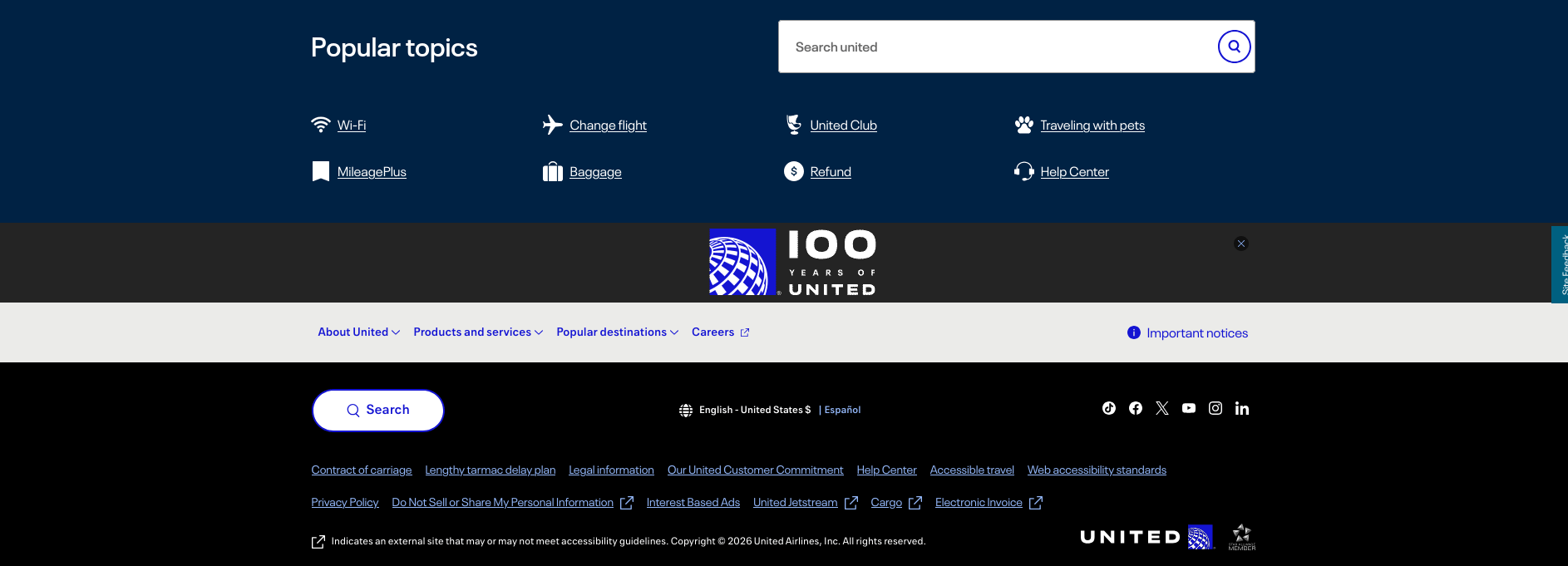Open United's Facebook page icon
The height and width of the screenshot is (566, 1568).
pyautogui.click(x=1136, y=408)
